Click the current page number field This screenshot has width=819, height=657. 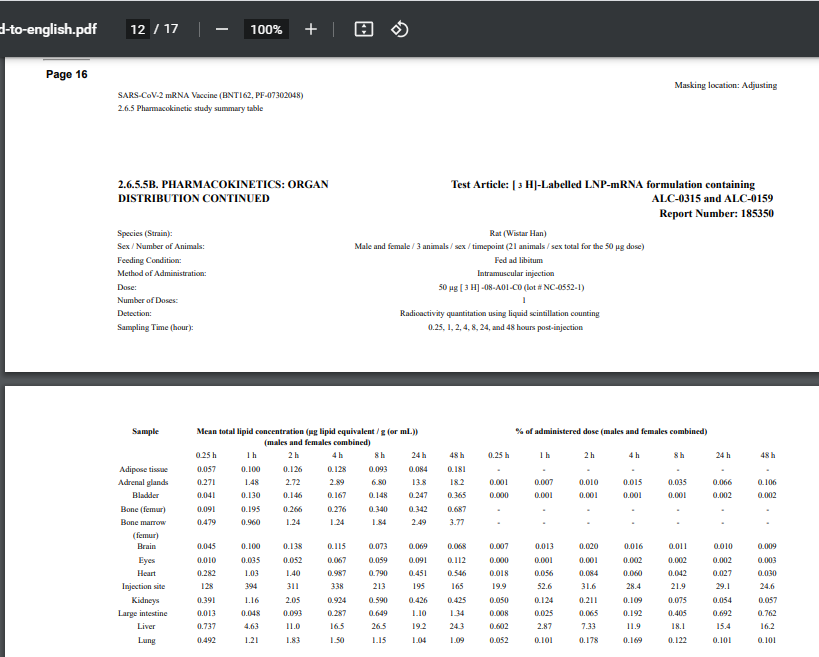[139, 29]
